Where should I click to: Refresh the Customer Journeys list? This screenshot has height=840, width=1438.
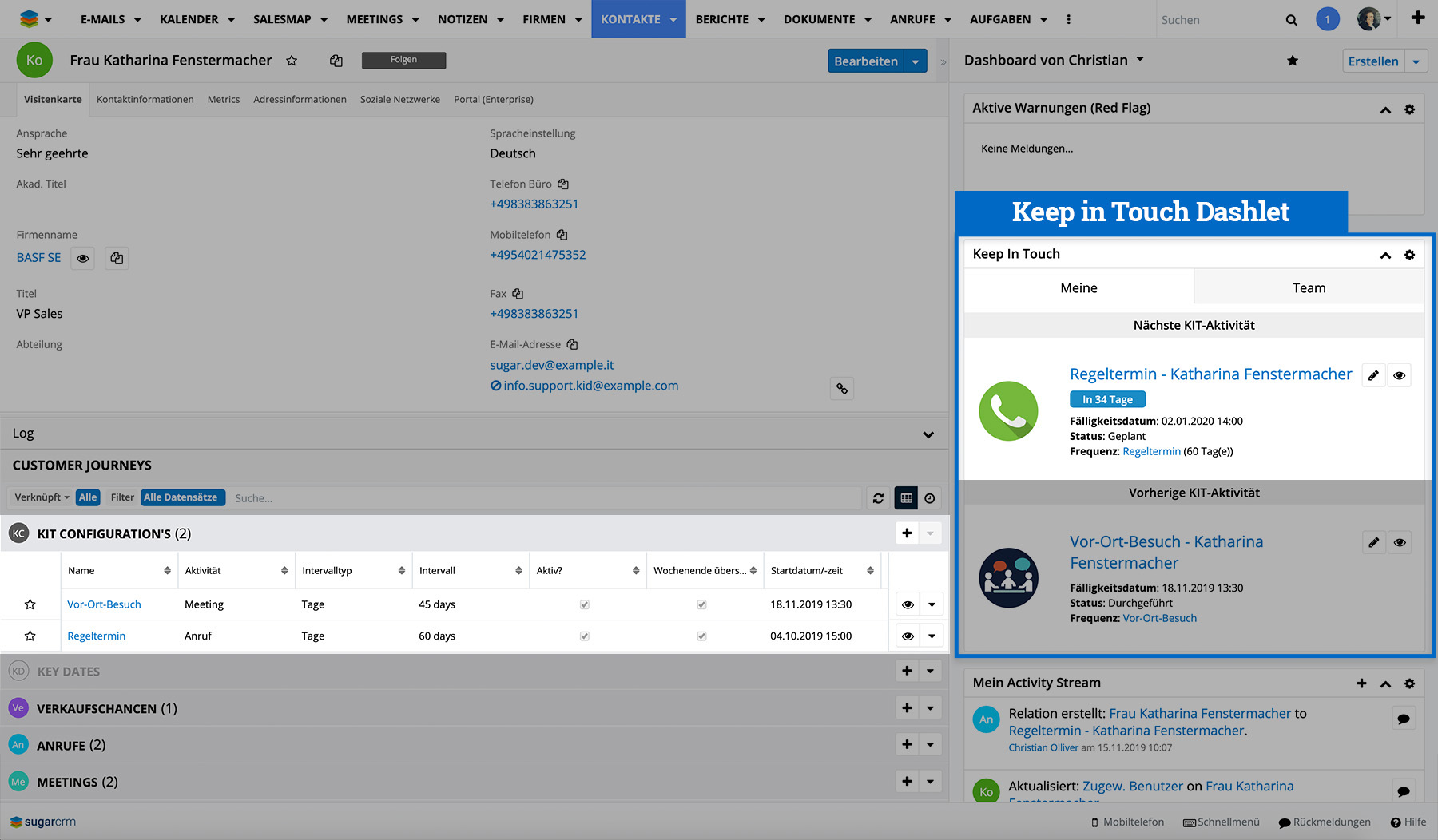click(878, 498)
